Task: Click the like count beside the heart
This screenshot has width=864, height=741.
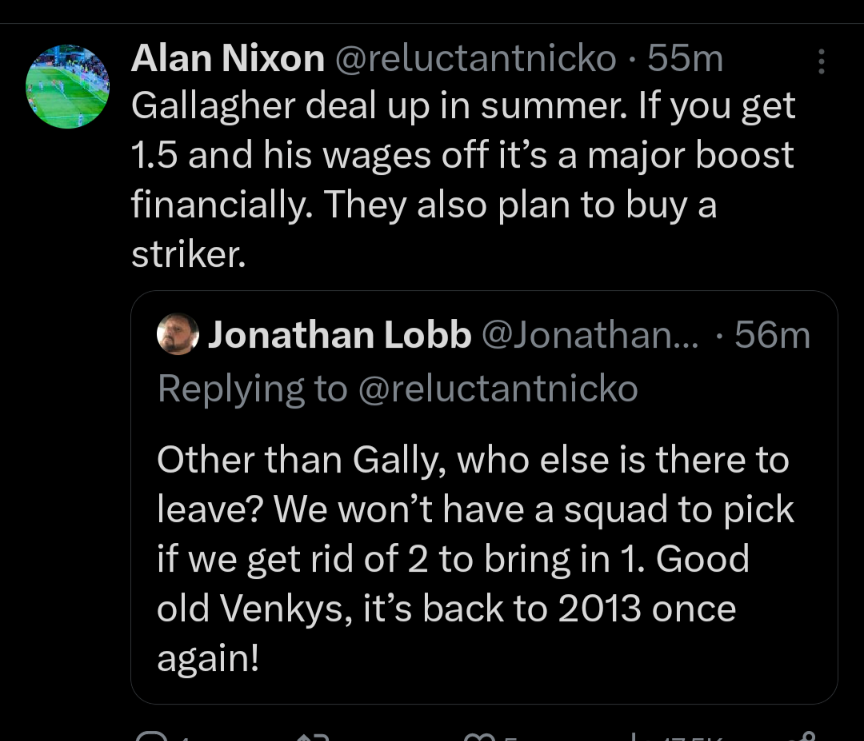Action: 511,738
